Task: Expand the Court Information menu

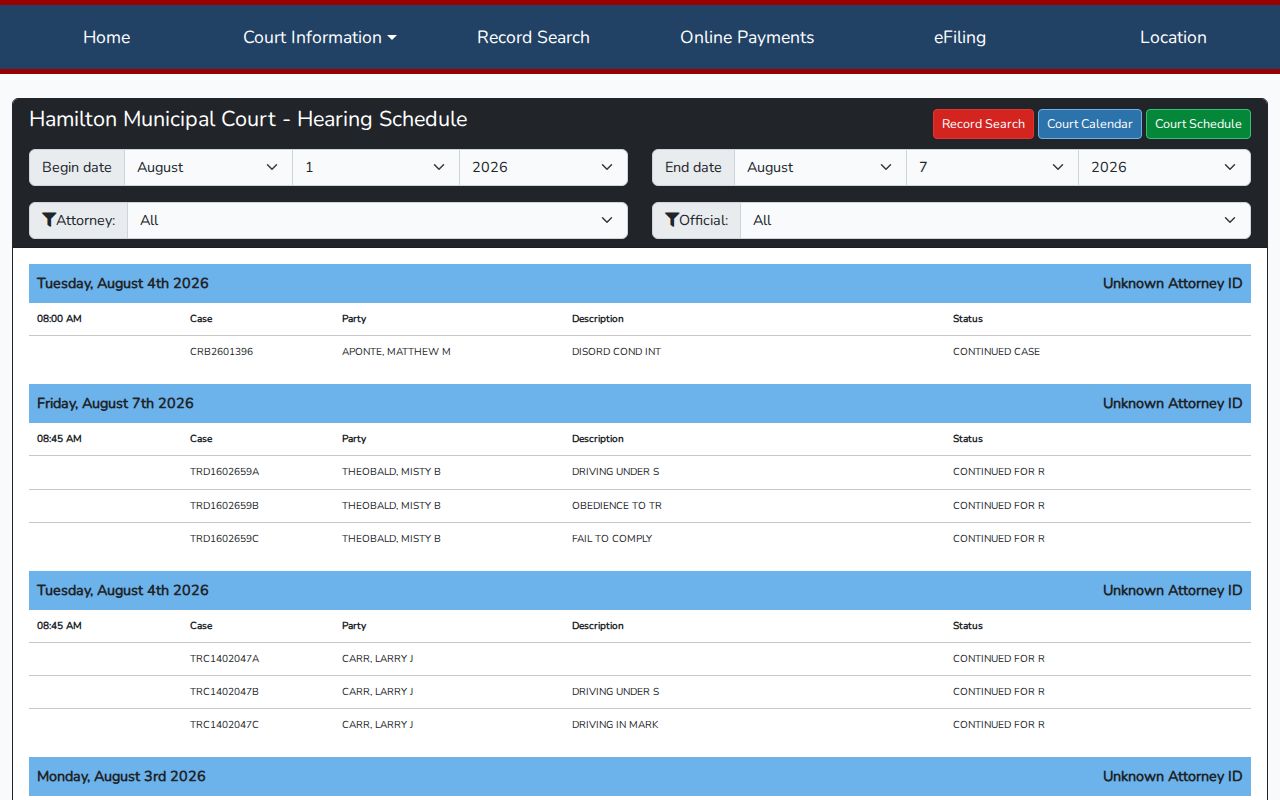Action: point(320,37)
